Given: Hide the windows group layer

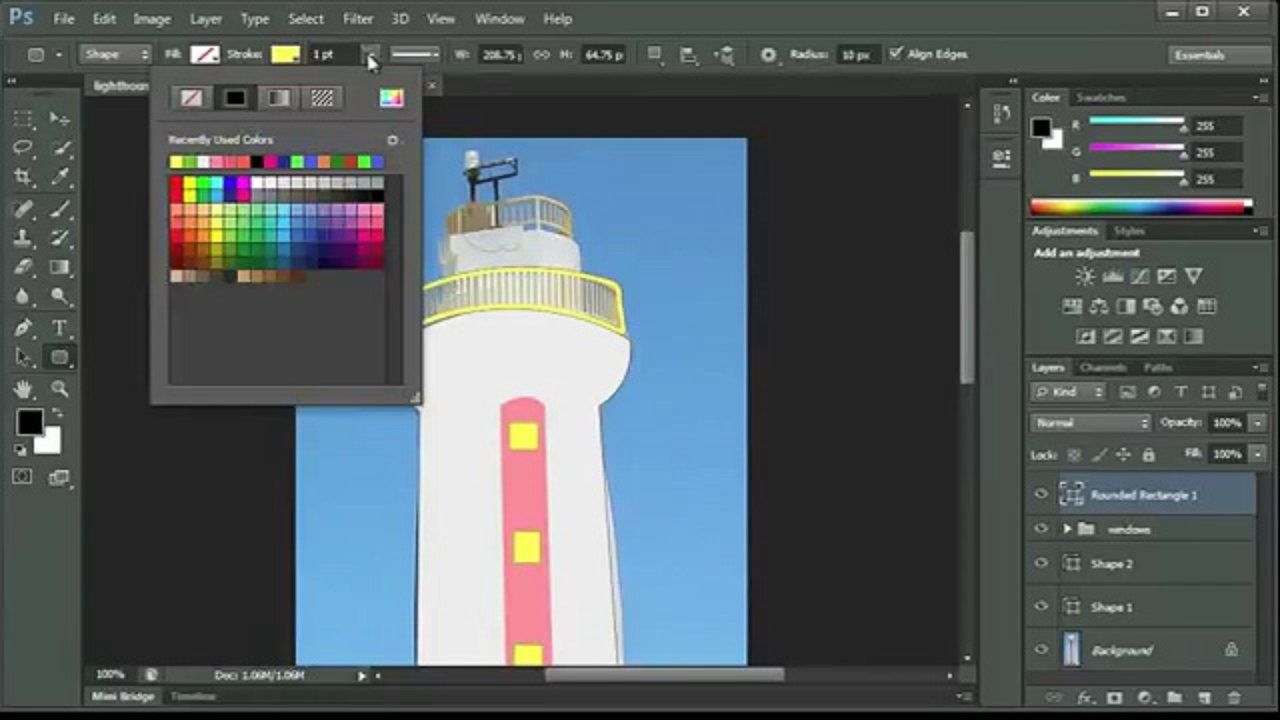Looking at the screenshot, I should tap(1041, 528).
